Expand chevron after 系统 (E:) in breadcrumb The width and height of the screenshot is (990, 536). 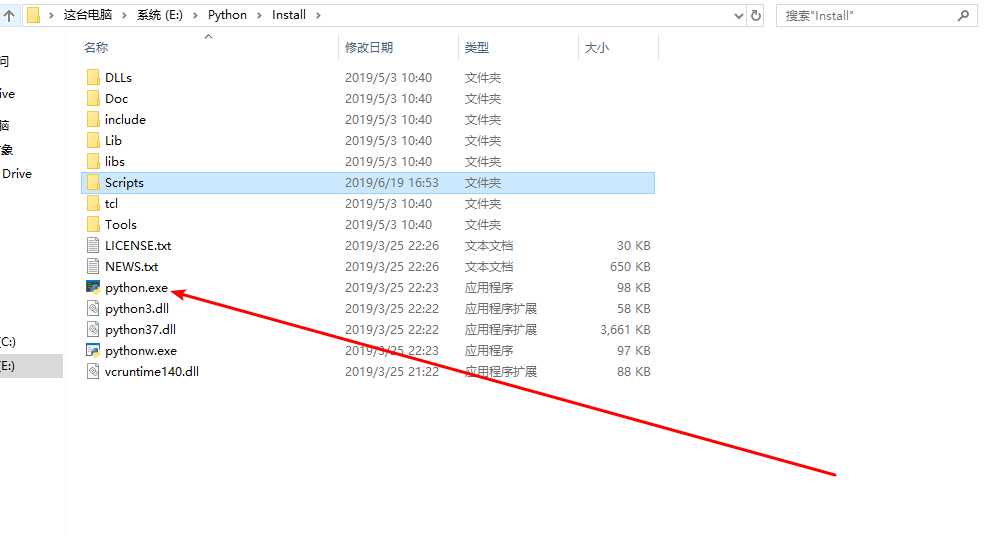click(195, 15)
